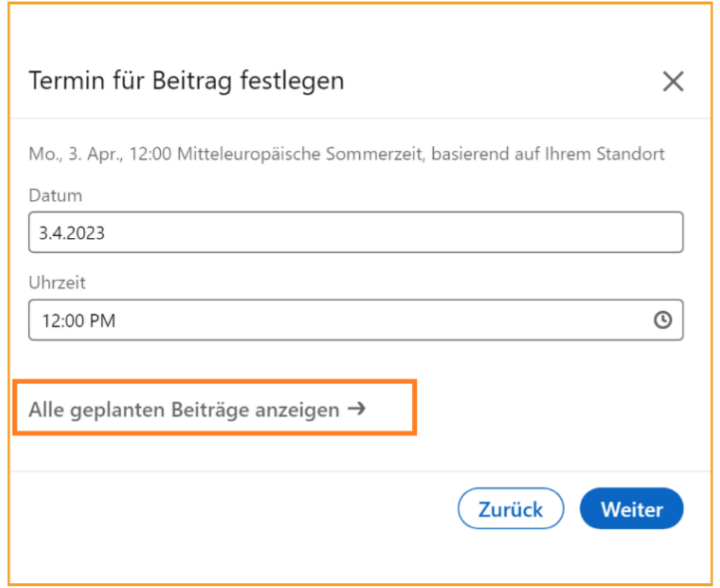
Task: Click the Uhrzeit input field
Action: (x=356, y=320)
